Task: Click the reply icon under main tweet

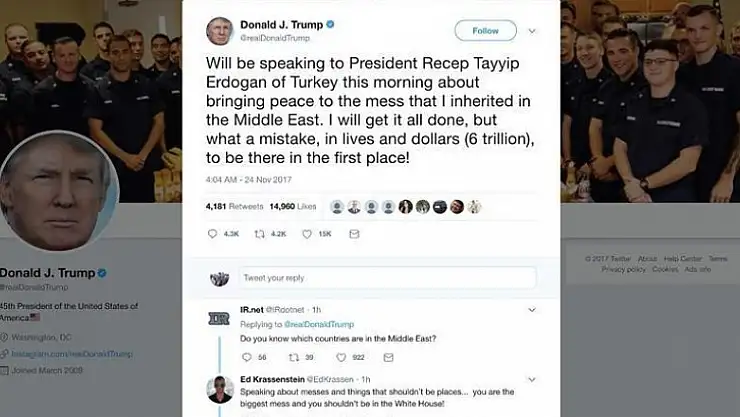Action: 212,234
